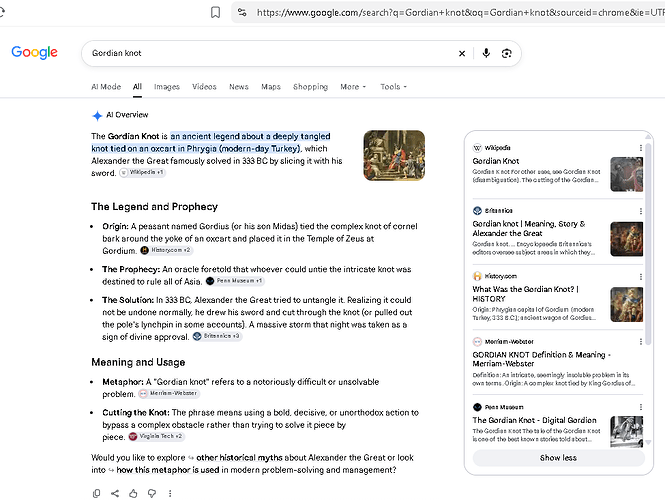Switch to Images tab

[167, 87]
